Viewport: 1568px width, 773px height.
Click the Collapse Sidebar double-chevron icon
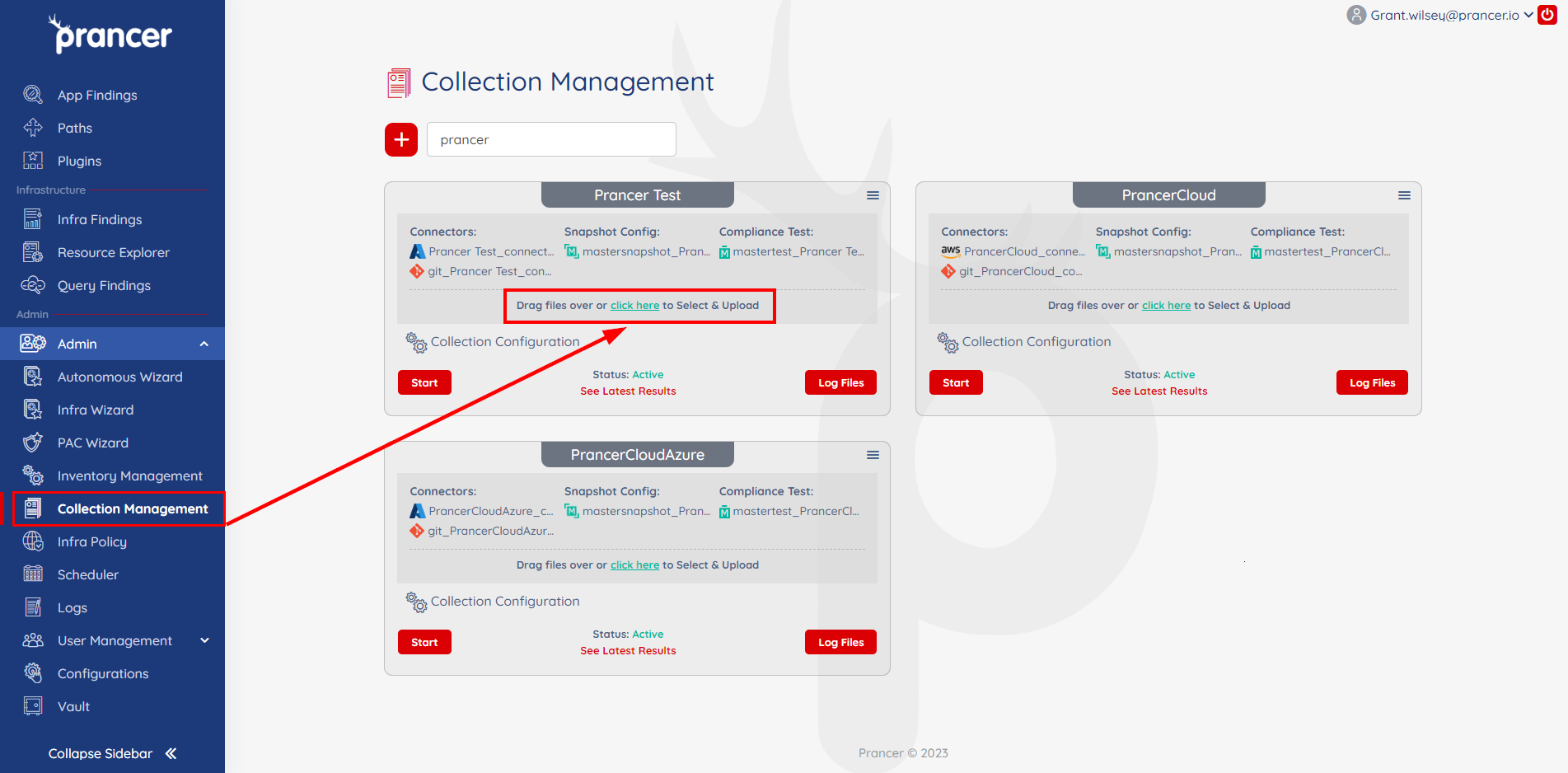click(171, 753)
